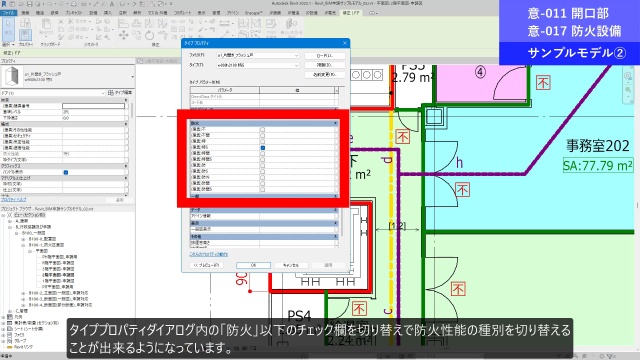The width and height of the screenshot is (640, 360).
Task: Toggle the 建告-不 fire rating checkbox
Action: coord(262,129)
